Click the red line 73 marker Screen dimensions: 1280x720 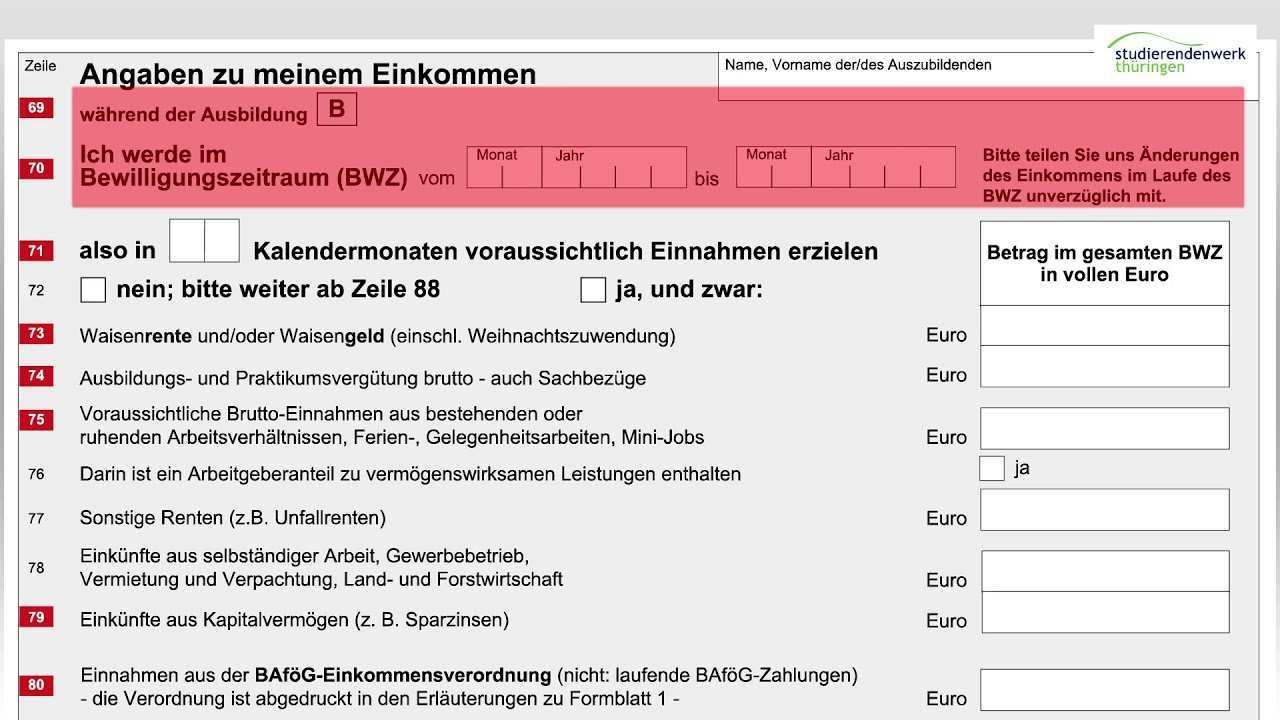coord(36,333)
